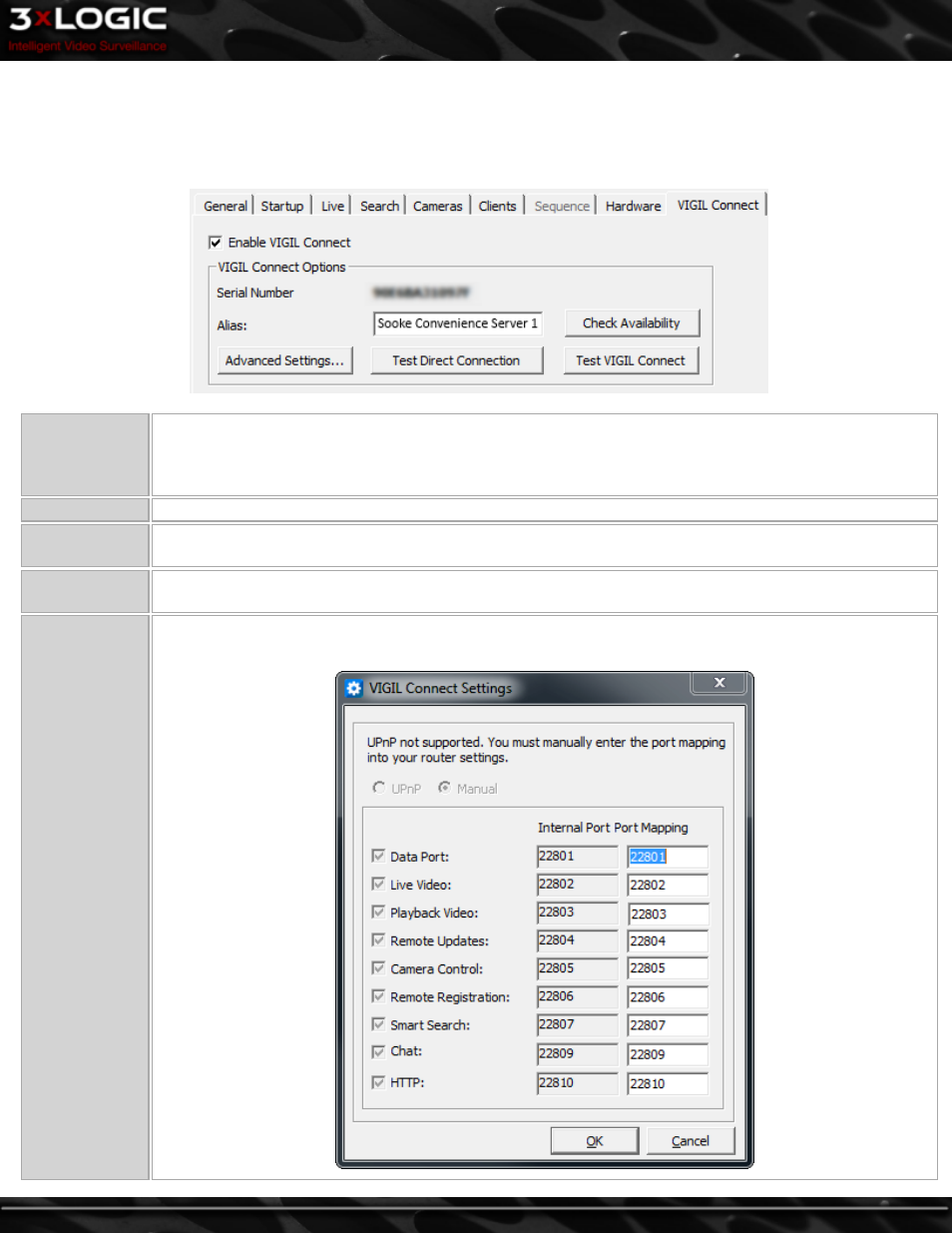
Task: Click Data Port mapping field
Action: coord(668,857)
